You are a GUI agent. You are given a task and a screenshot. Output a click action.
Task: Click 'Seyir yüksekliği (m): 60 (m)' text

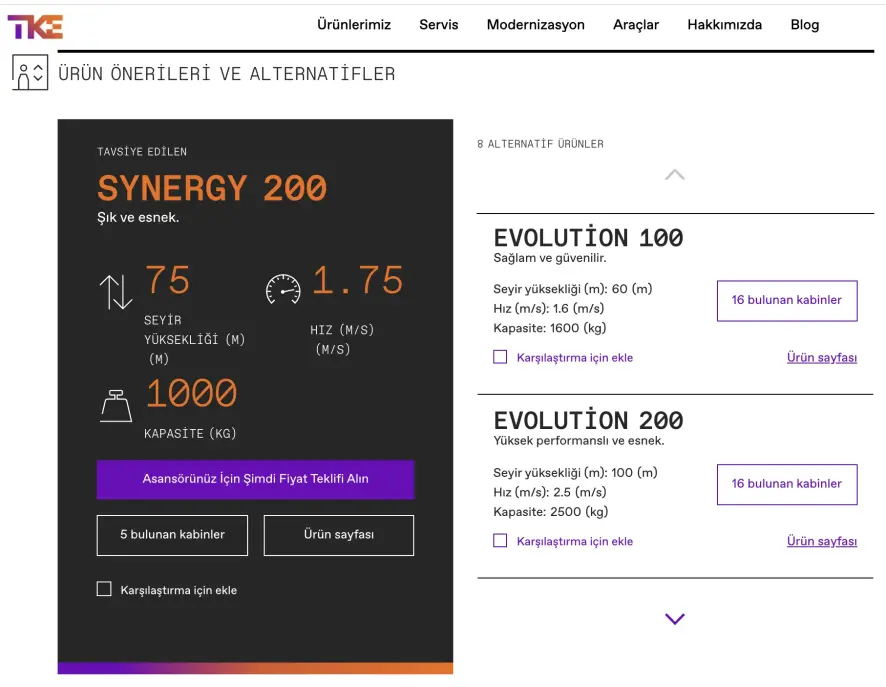click(573, 289)
